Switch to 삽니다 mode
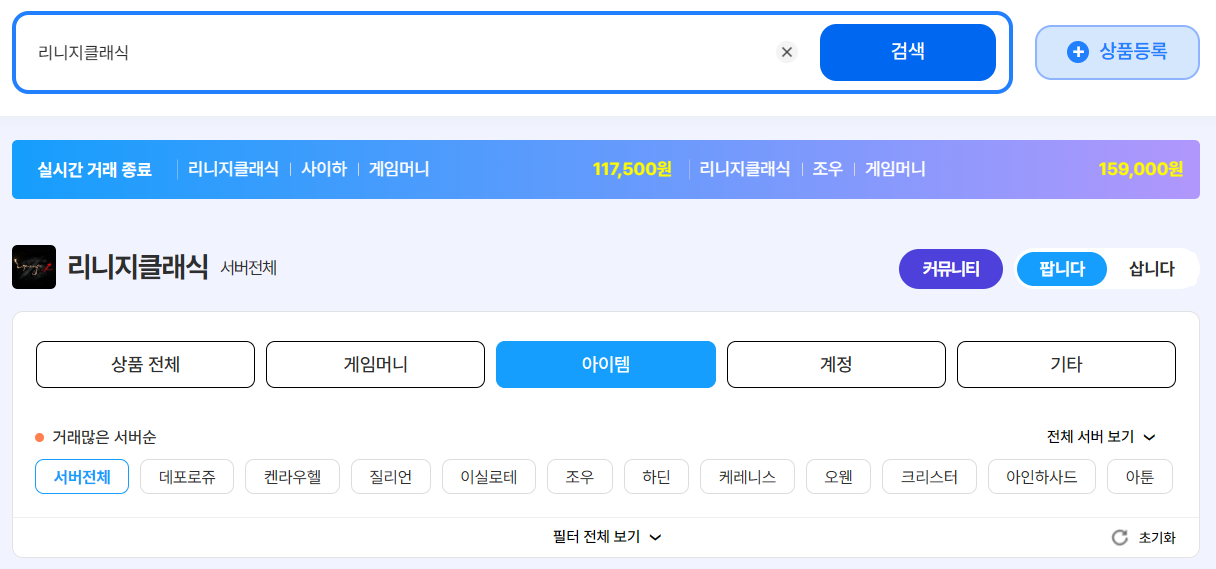Screen dimensions: 1216x569 pyautogui.click(x=1151, y=269)
